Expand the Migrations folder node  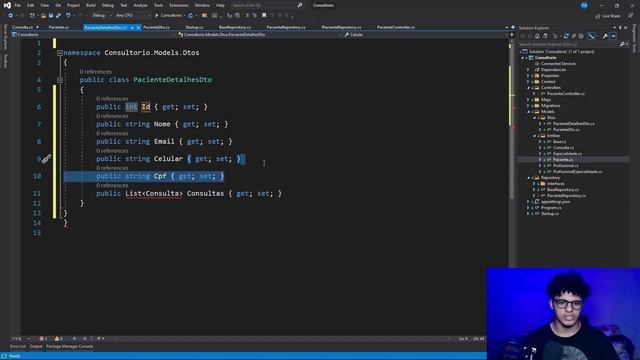pyautogui.click(x=528, y=106)
